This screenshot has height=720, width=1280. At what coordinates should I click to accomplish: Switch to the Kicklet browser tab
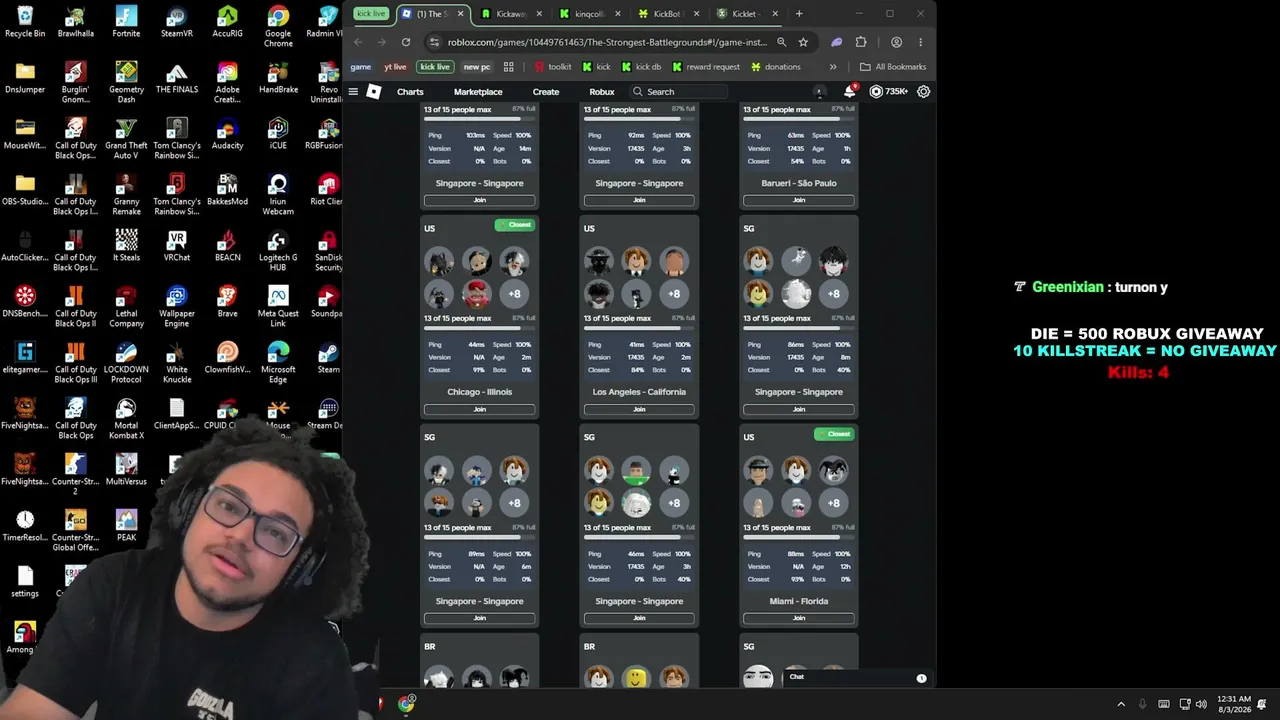(745, 14)
